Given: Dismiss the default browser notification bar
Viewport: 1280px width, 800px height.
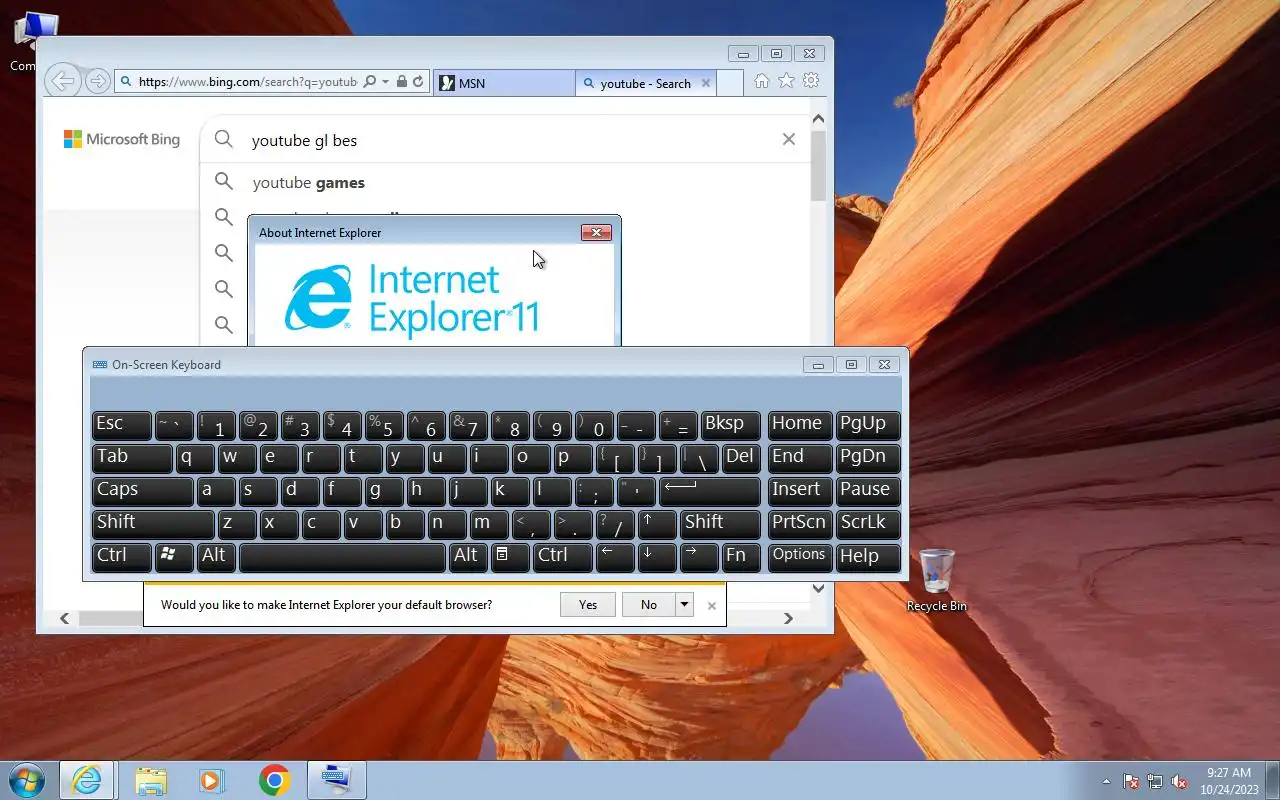Looking at the screenshot, I should [711, 605].
